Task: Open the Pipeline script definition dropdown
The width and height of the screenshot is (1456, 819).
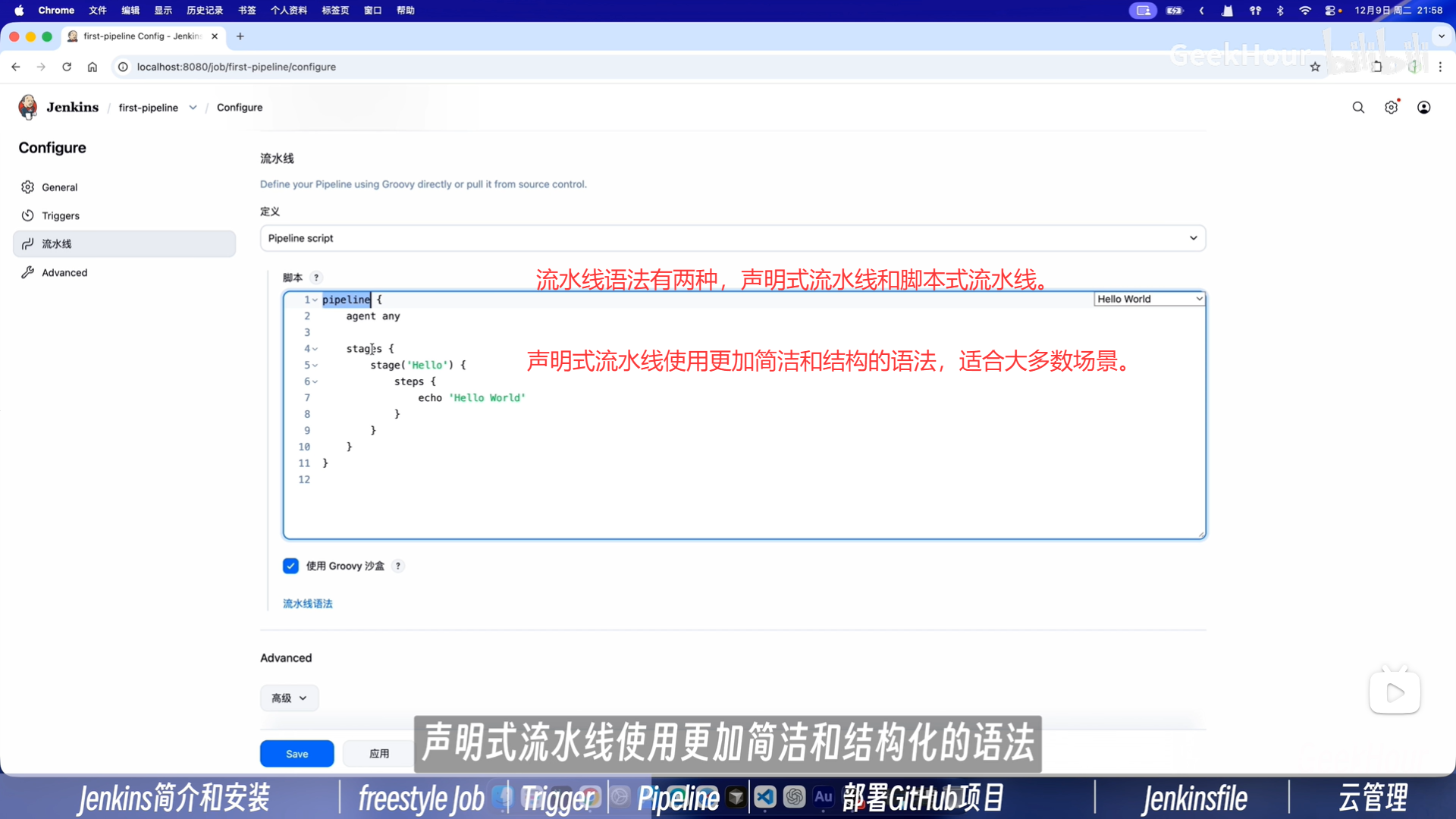Action: [x=733, y=238]
